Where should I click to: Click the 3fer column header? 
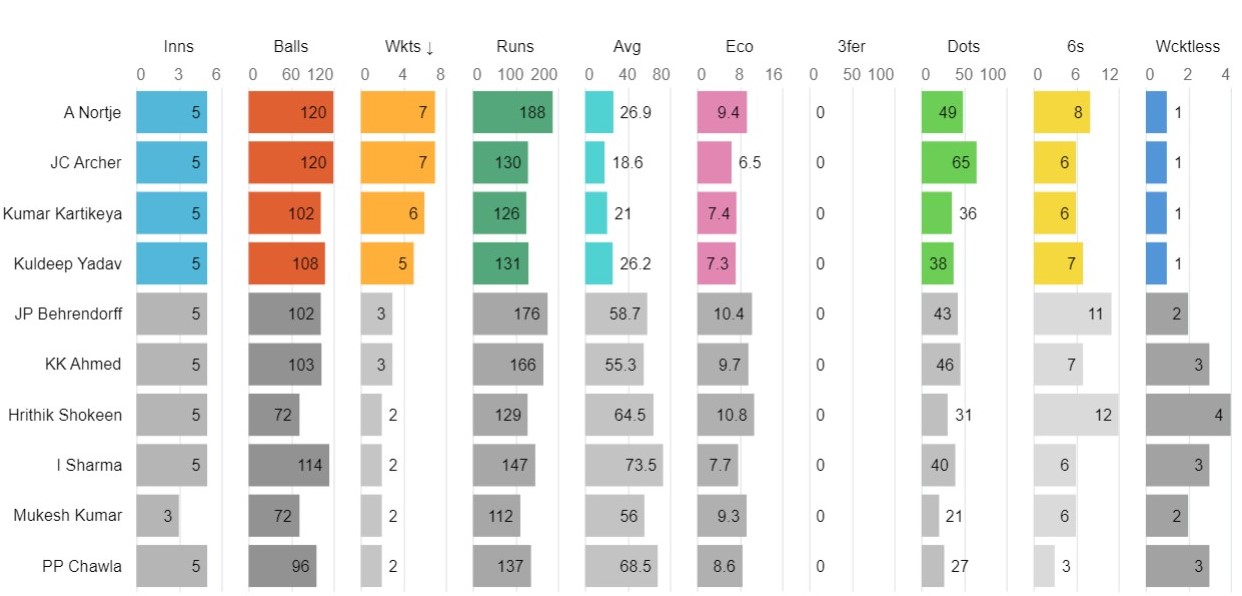(852, 47)
